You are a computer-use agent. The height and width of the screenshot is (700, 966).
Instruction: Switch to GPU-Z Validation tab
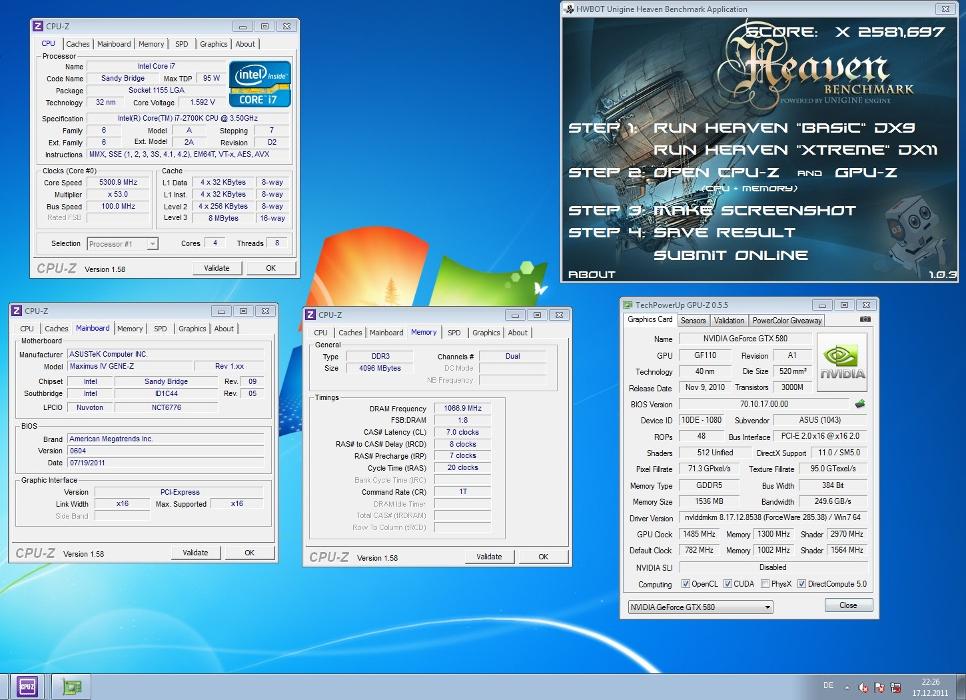click(729, 320)
